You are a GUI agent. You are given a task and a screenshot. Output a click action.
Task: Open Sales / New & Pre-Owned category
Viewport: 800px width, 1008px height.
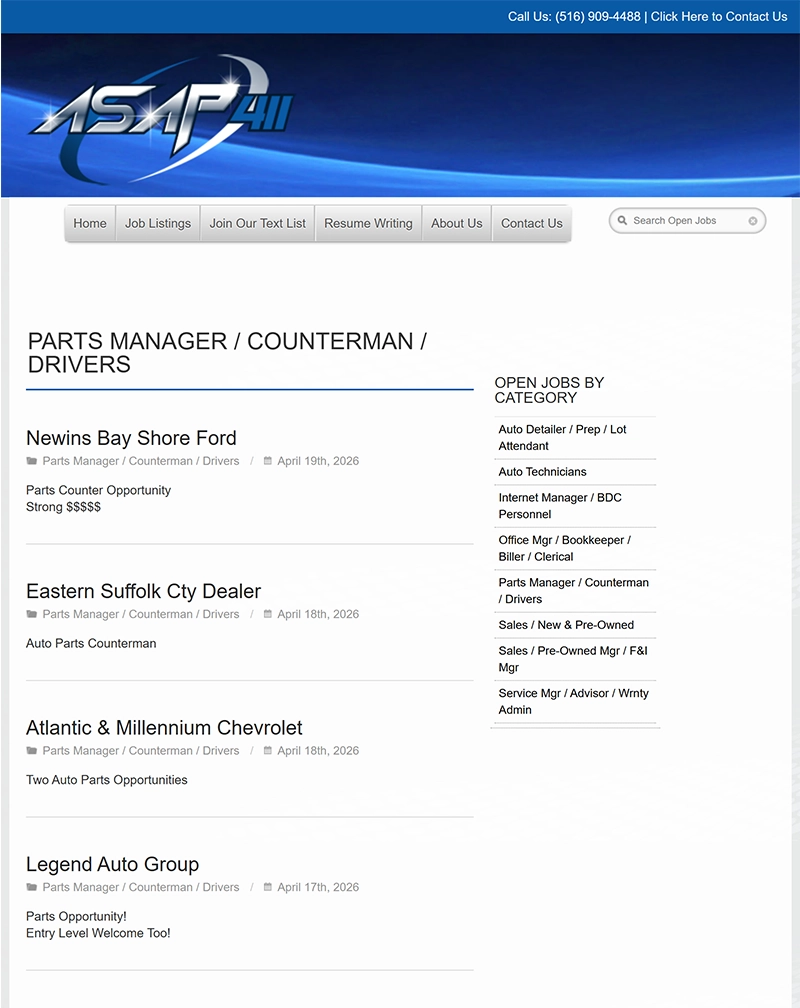tap(566, 625)
